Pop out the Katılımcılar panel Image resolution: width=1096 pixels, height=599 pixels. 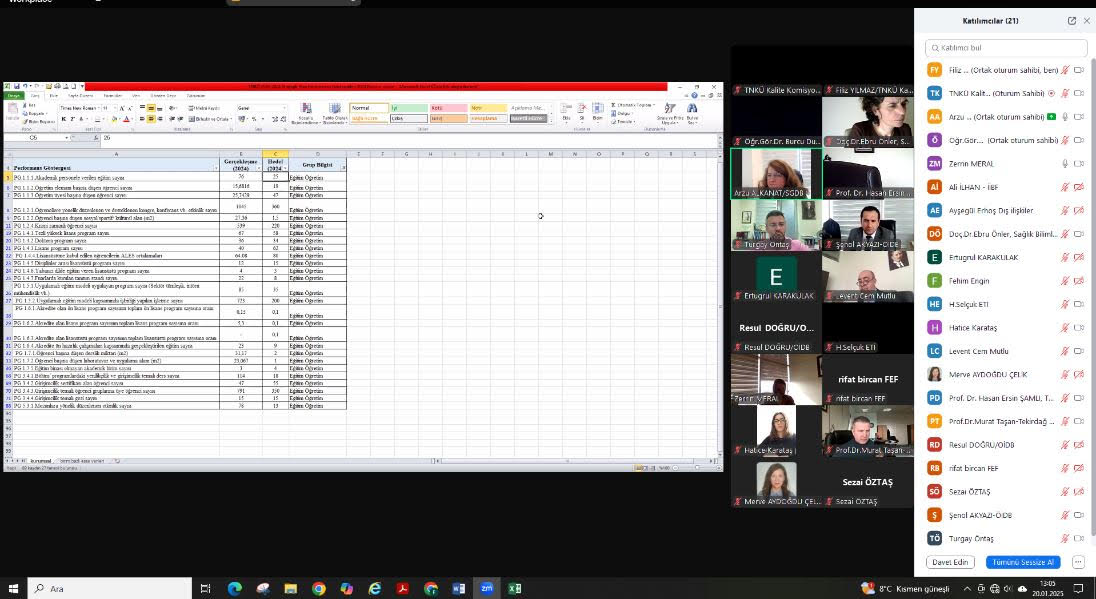tap(1072, 21)
